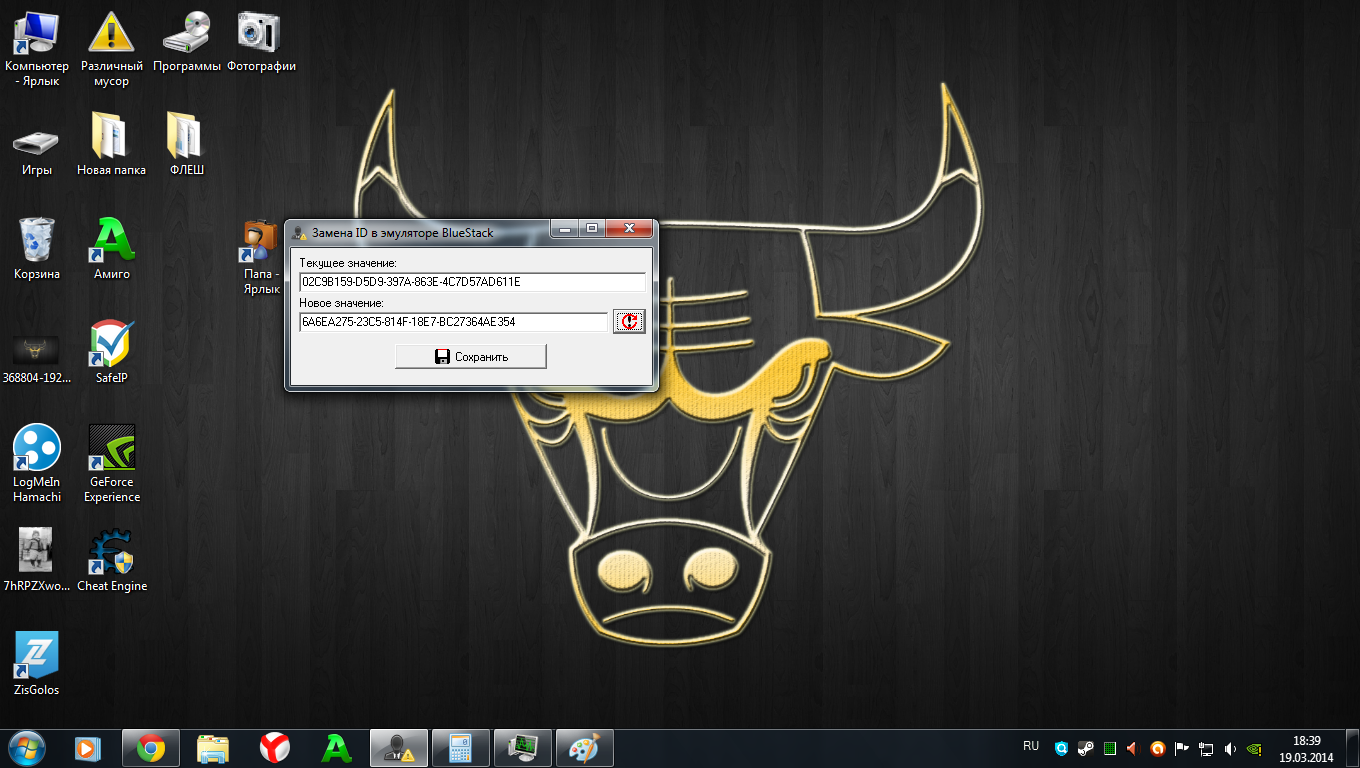Screen dimensions: 1360x768
Task: Click the BlueStack ID changer taskbar button
Action: (399, 748)
